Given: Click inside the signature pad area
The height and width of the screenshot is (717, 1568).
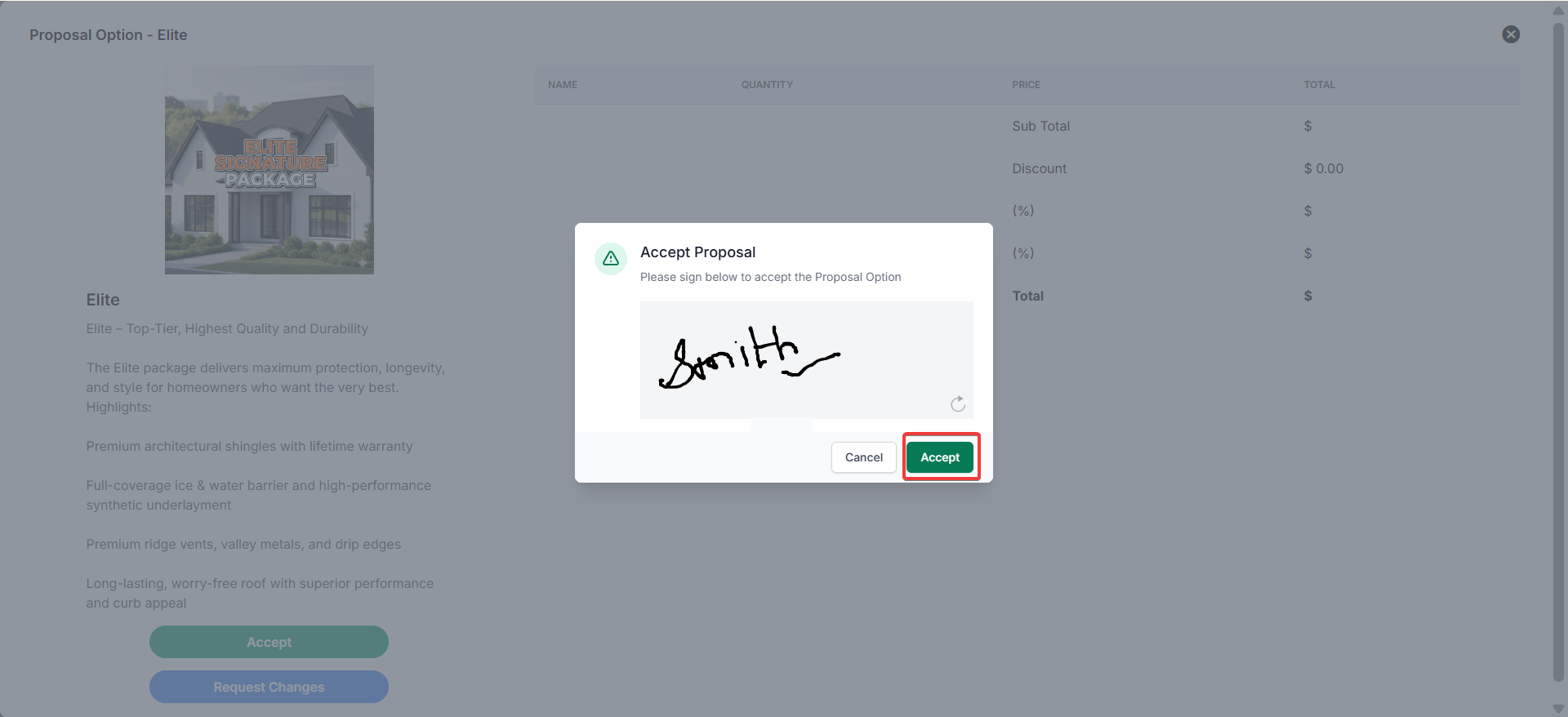Looking at the screenshot, I should coord(807,359).
